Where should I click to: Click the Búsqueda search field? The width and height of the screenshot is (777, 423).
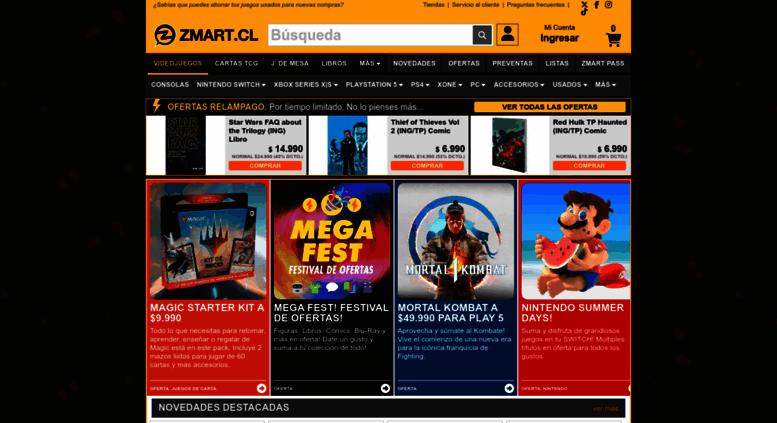click(370, 35)
